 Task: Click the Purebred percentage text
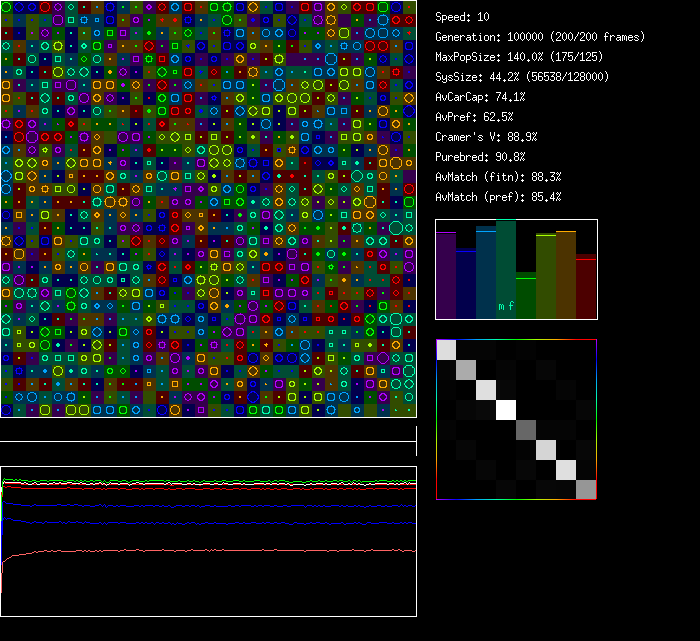tap(480, 157)
